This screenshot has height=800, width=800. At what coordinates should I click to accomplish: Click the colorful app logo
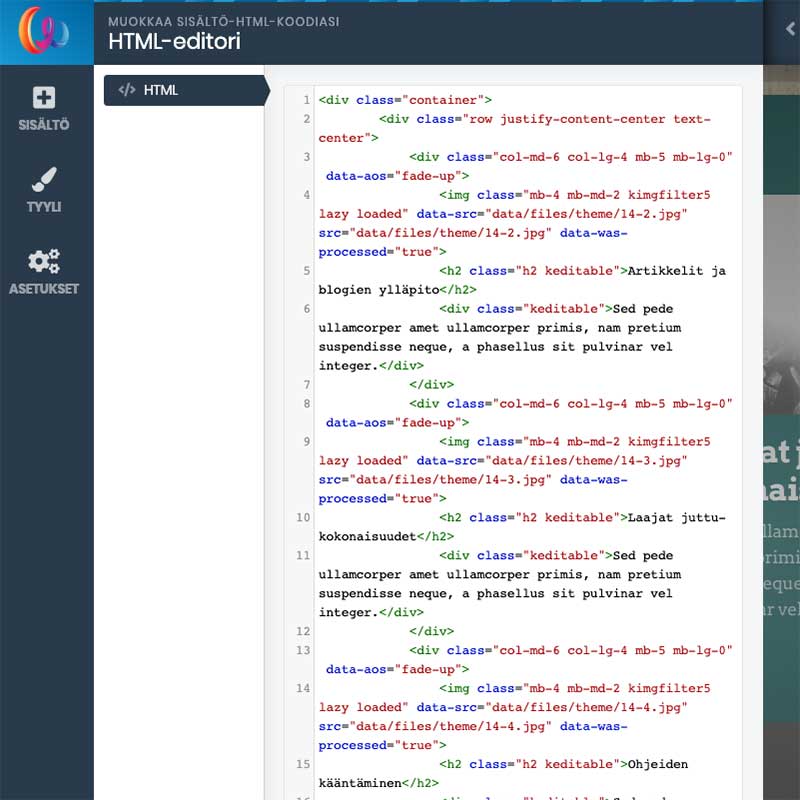(46, 31)
